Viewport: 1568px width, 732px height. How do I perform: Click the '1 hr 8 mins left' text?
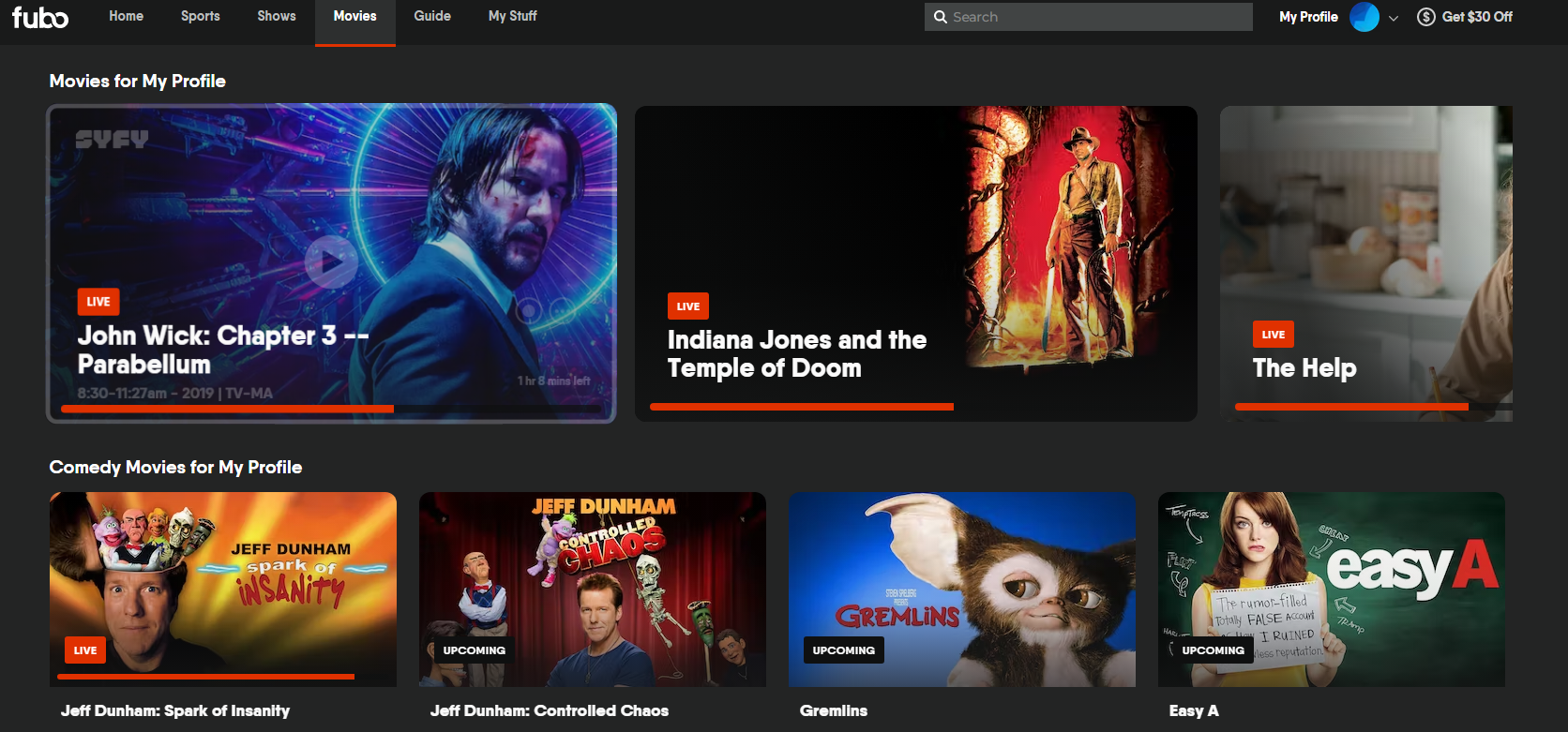point(553,381)
